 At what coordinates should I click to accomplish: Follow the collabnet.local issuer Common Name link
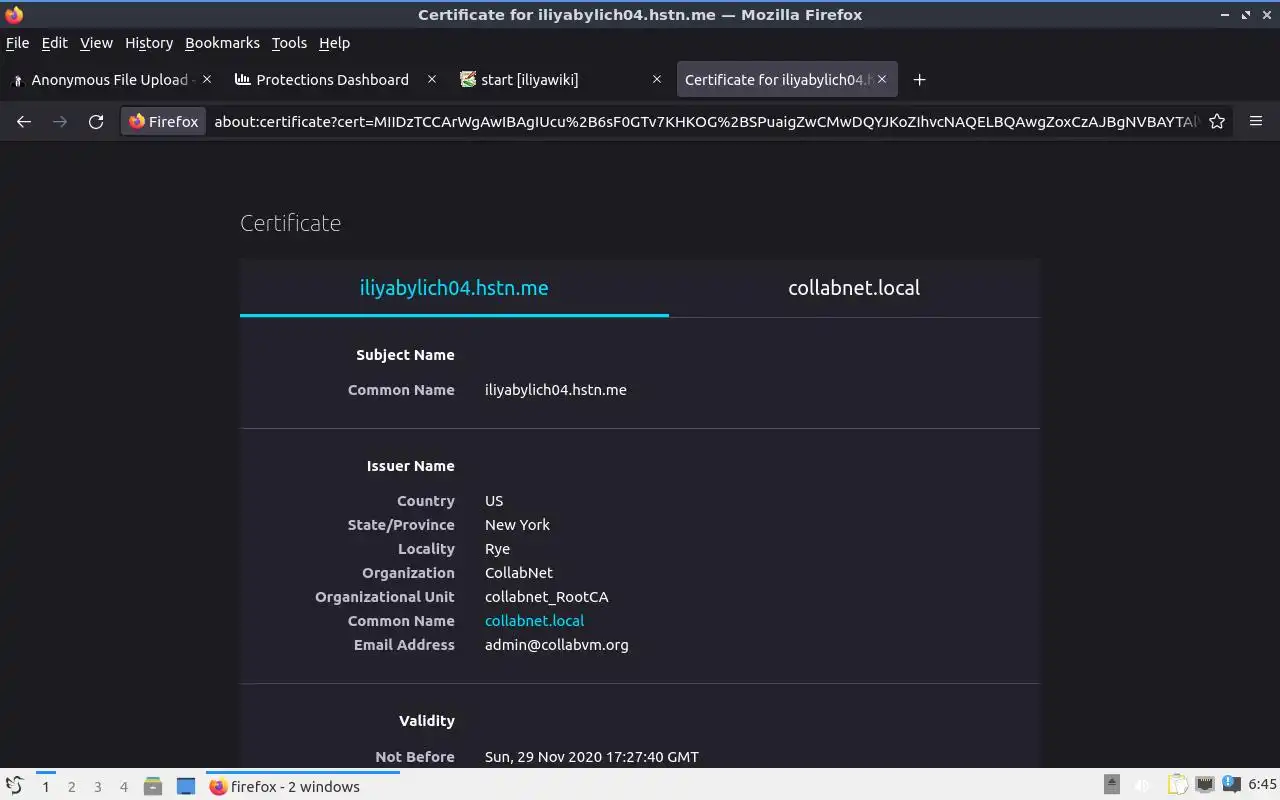(x=534, y=621)
